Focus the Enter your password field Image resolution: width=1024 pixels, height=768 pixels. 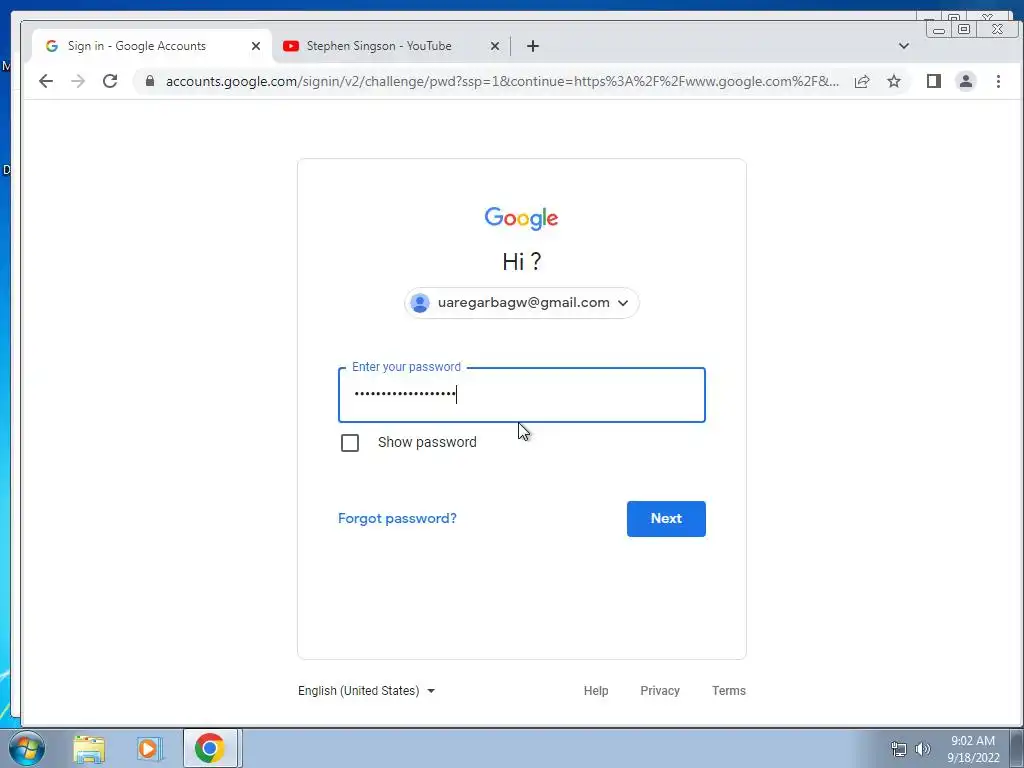click(x=522, y=395)
